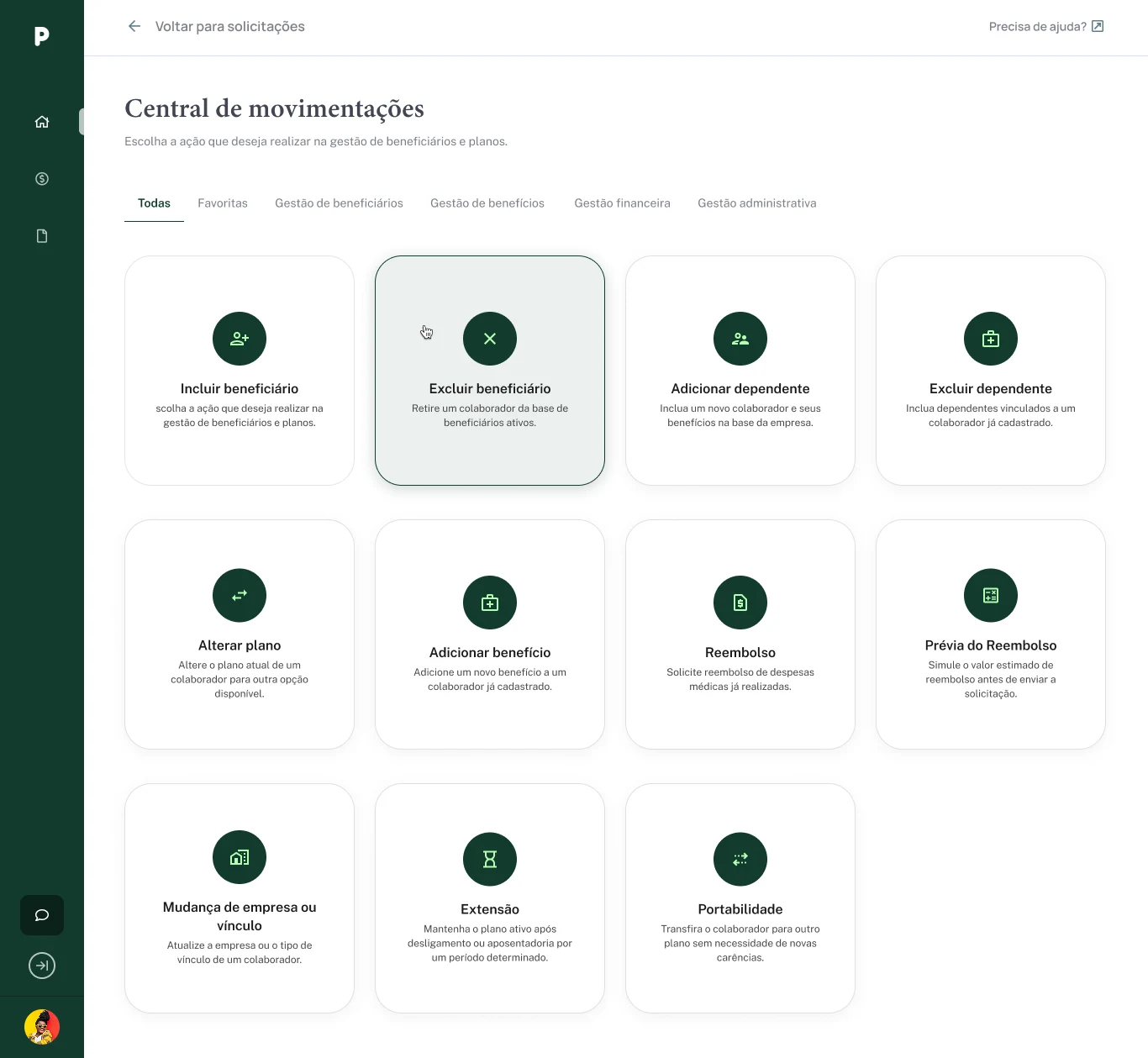Viewport: 1148px width, 1058px height.
Task: Open the Adicionar benefício card title
Action: pos(490,652)
